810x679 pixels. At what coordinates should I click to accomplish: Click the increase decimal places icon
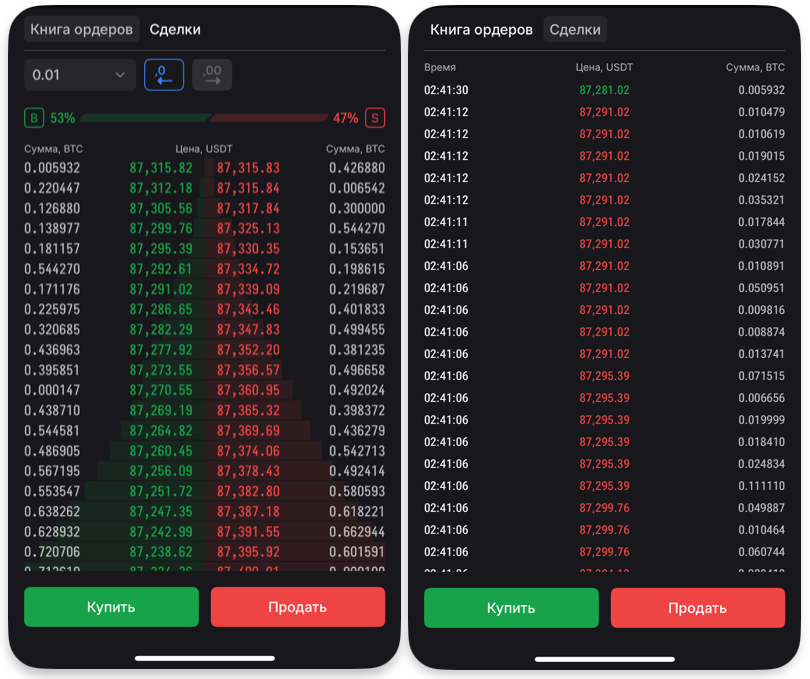coord(212,75)
